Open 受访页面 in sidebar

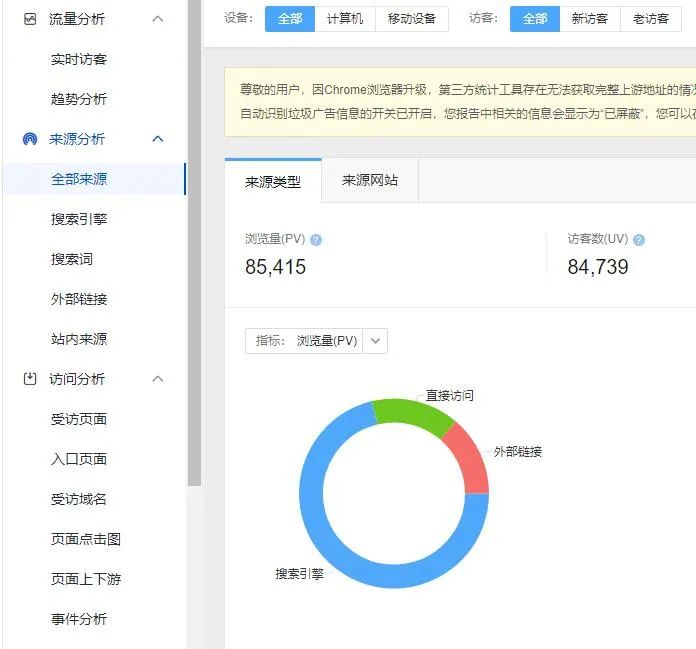[79, 419]
